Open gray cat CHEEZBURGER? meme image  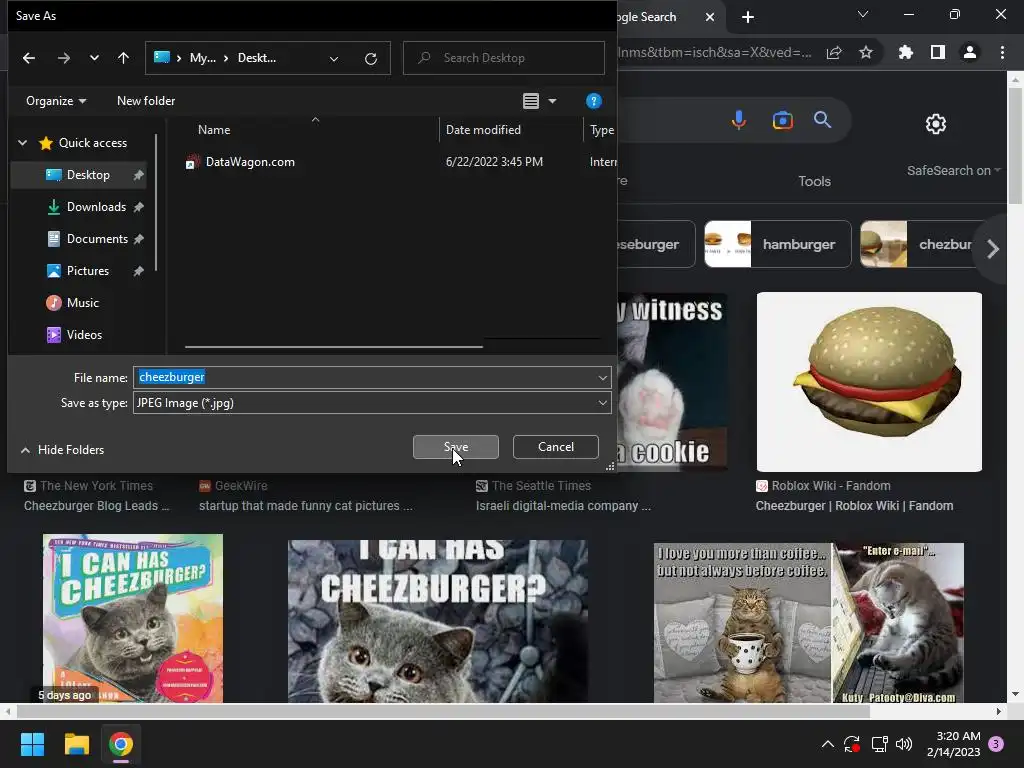(x=438, y=622)
